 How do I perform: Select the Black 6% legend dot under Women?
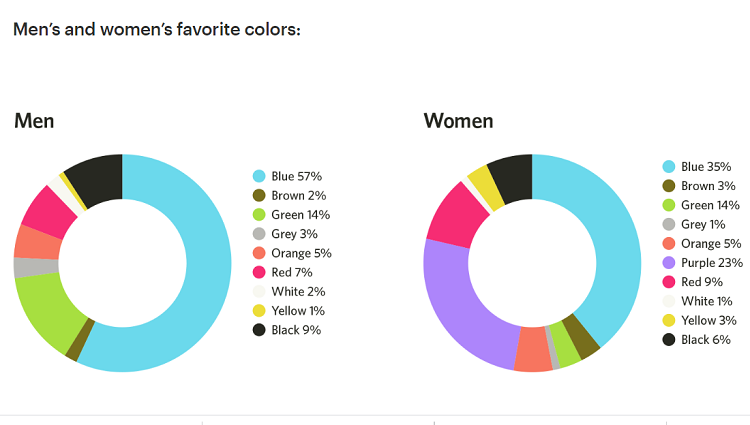(669, 339)
